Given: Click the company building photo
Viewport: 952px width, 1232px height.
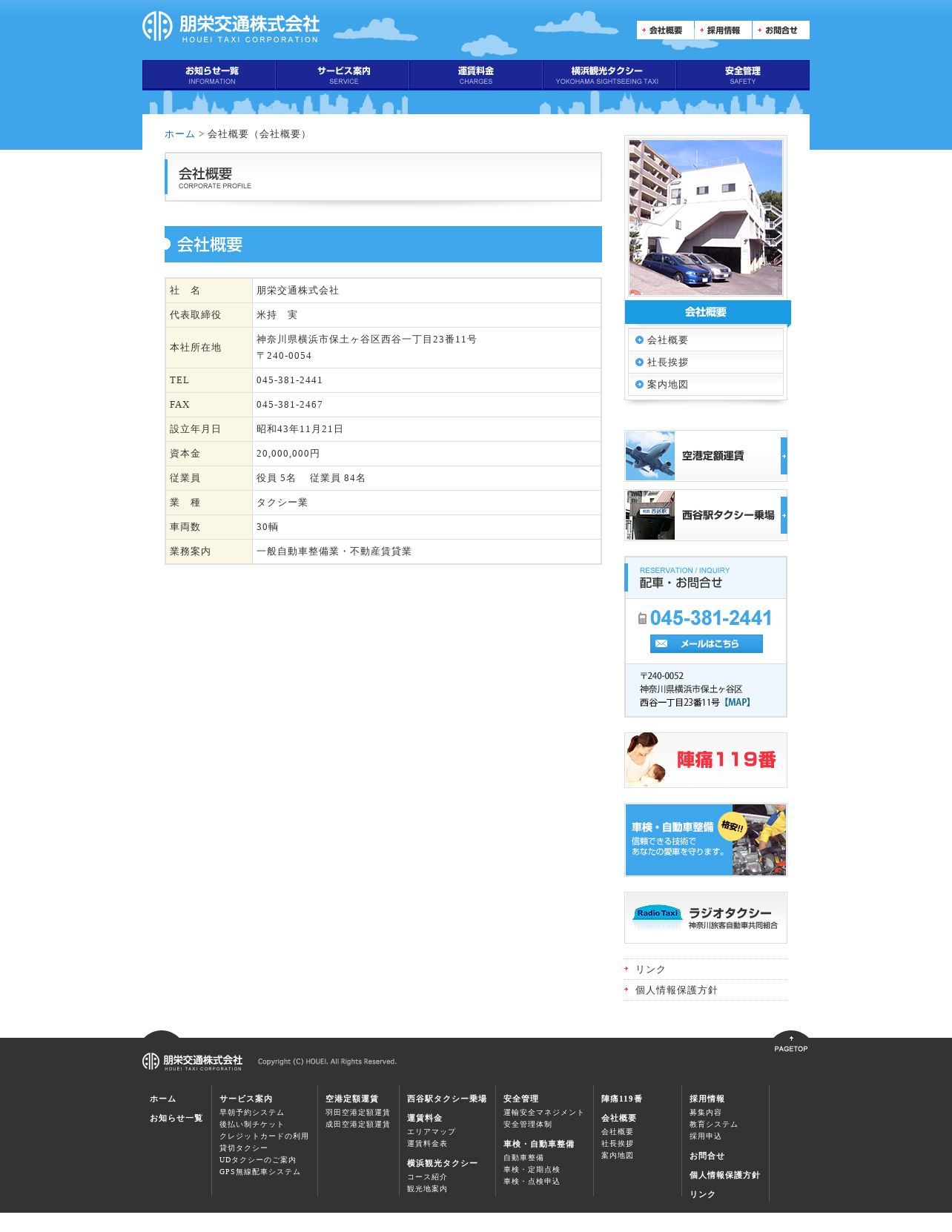Looking at the screenshot, I should pyautogui.click(x=706, y=217).
